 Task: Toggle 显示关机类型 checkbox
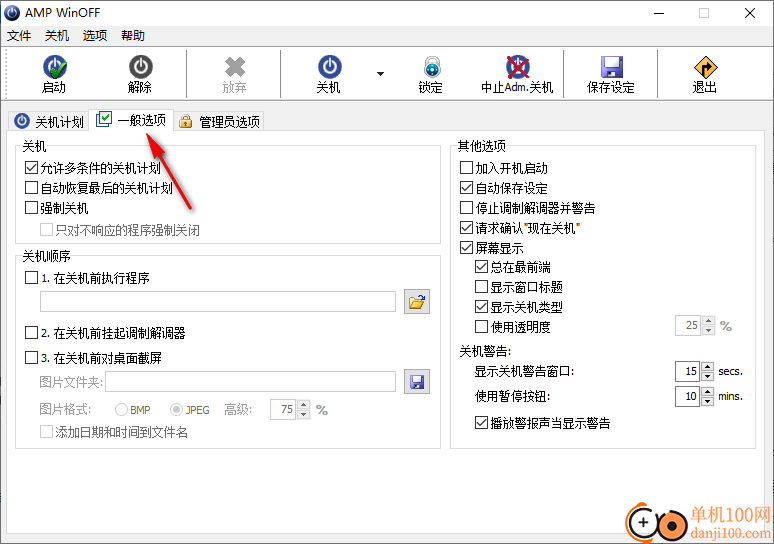(x=481, y=307)
